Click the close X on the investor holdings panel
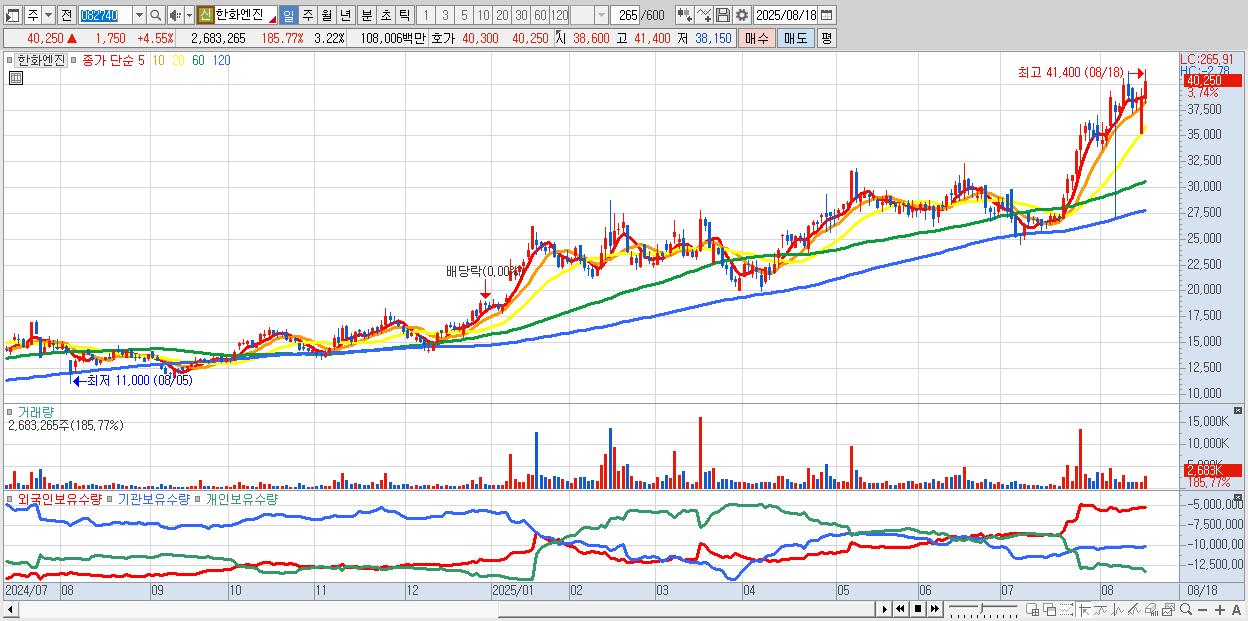 coord(1238,497)
